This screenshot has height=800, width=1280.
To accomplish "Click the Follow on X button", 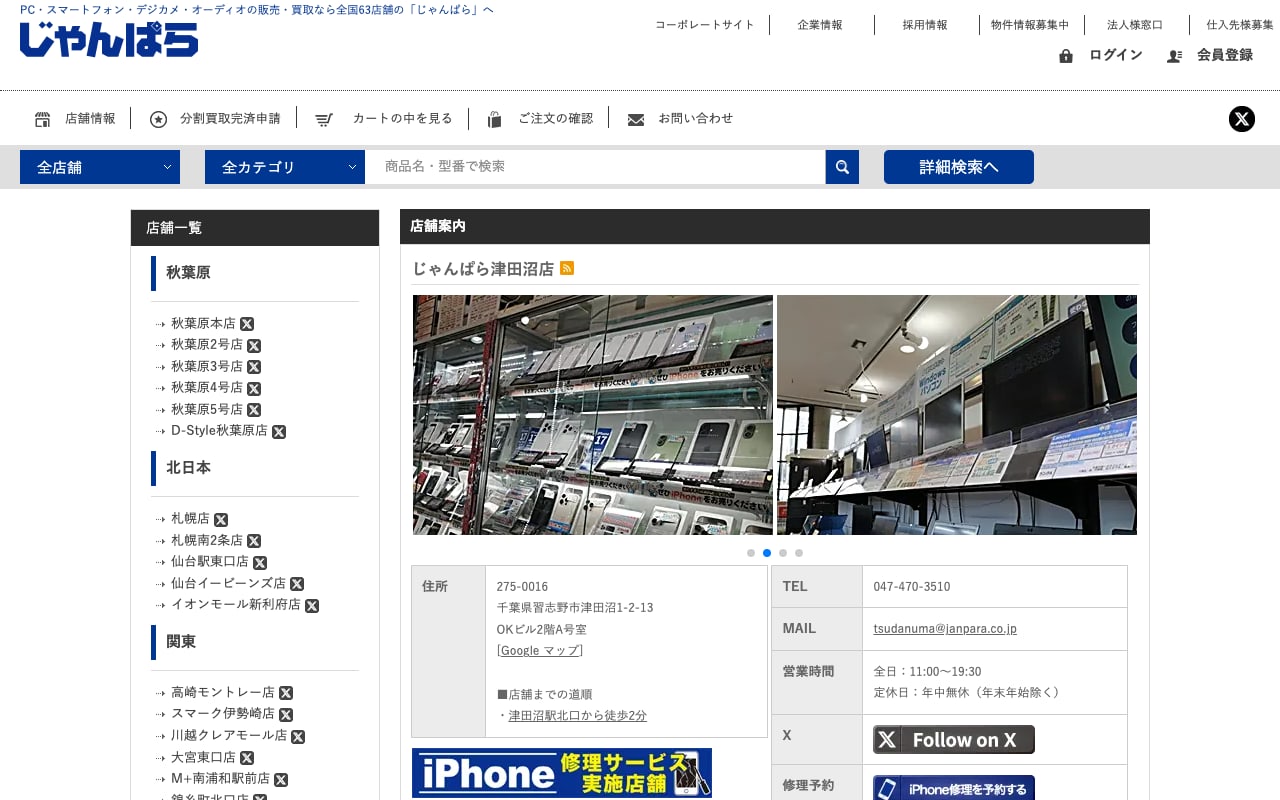I will click(x=954, y=740).
